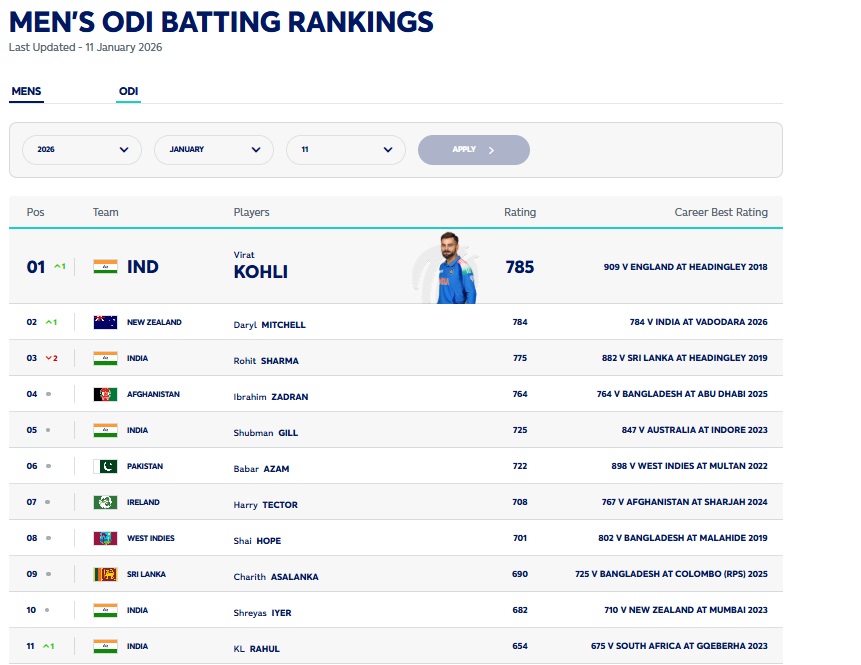Open the day 11 dropdown
Screen dimensions: 861x665
tap(346, 150)
